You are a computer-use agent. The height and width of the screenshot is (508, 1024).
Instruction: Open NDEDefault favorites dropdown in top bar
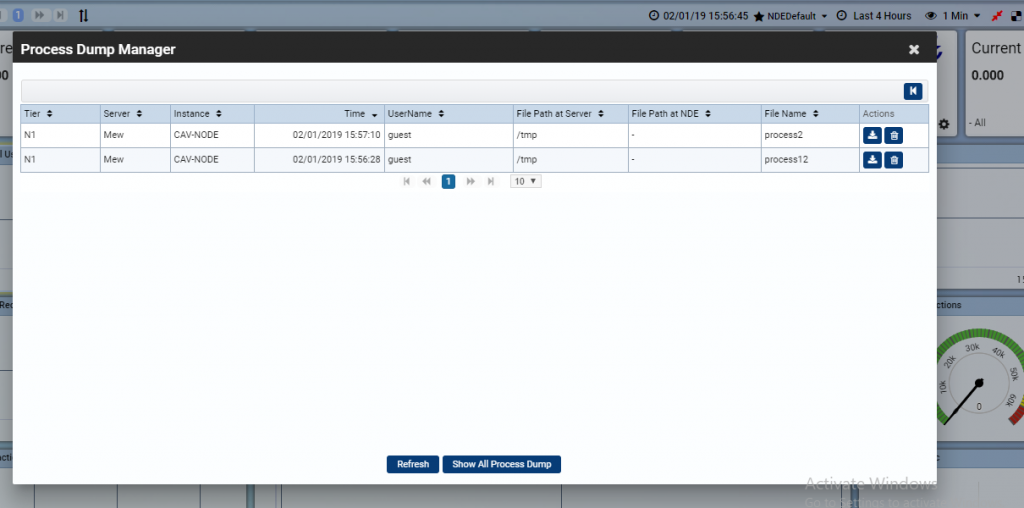point(791,16)
